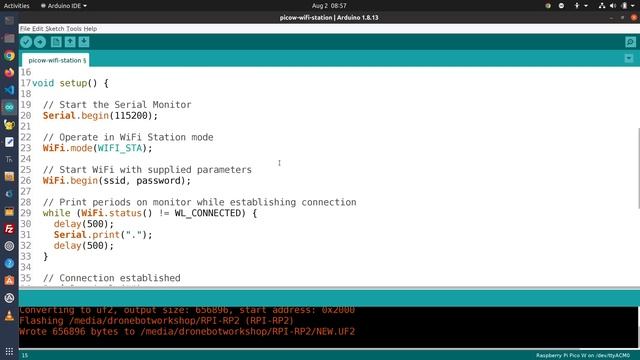Click the comment '// Print periods on monitor'
Viewport: 640px width, 360px height.
[199, 202]
